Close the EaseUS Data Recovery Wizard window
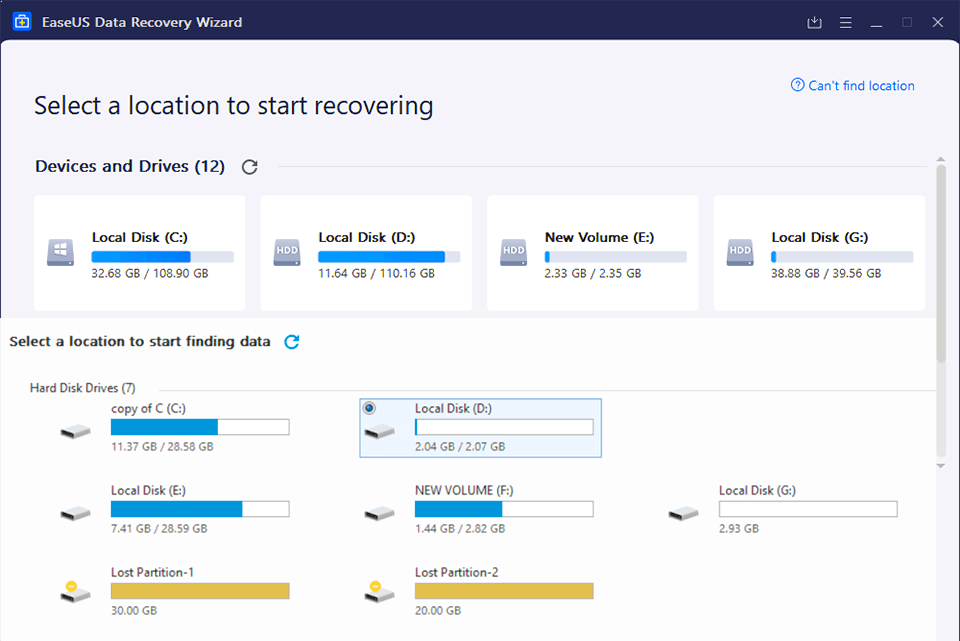960x641 pixels. pyautogui.click(x=937, y=23)
